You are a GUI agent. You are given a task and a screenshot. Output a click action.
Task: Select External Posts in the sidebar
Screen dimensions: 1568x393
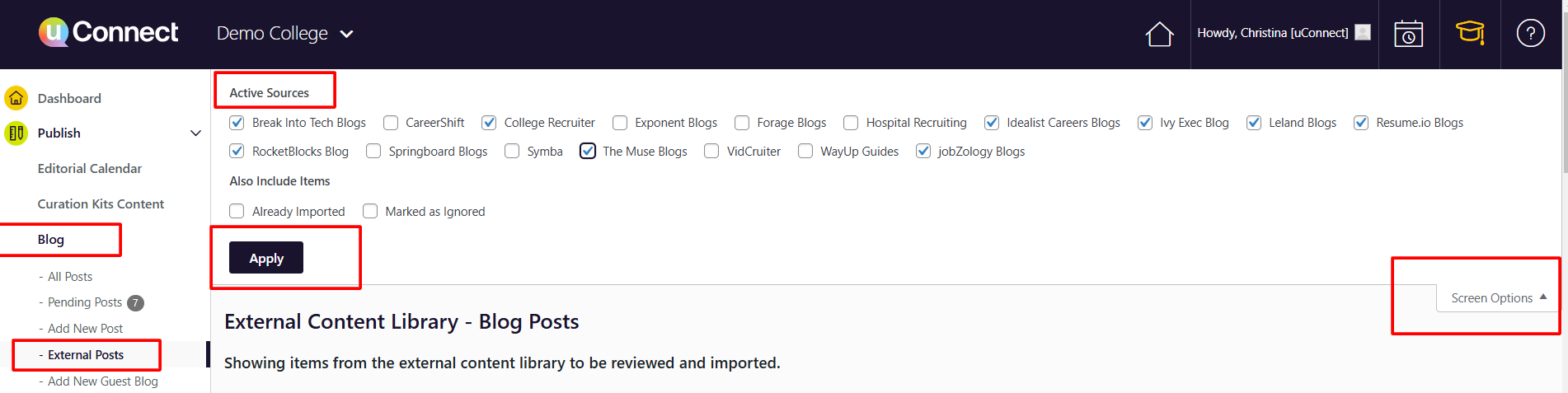point(86,355)
